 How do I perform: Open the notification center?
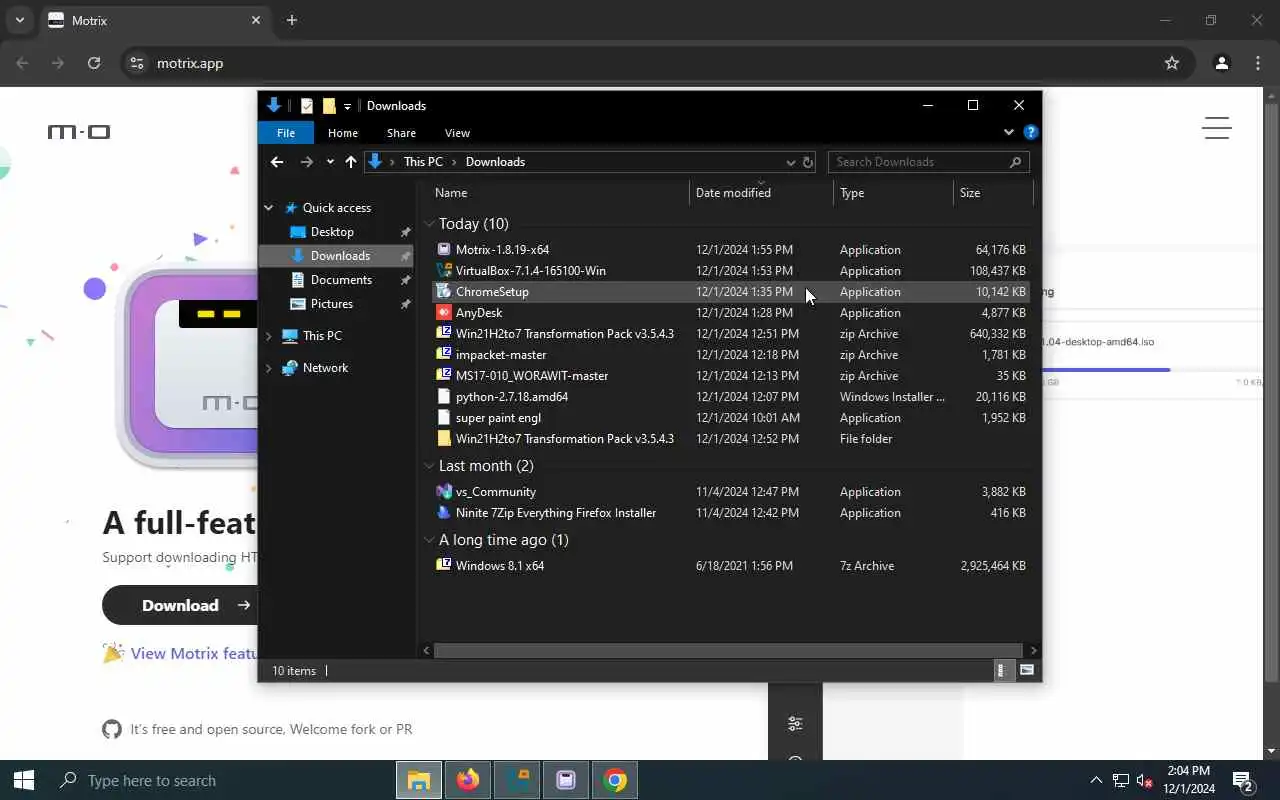coord(1243,780)
